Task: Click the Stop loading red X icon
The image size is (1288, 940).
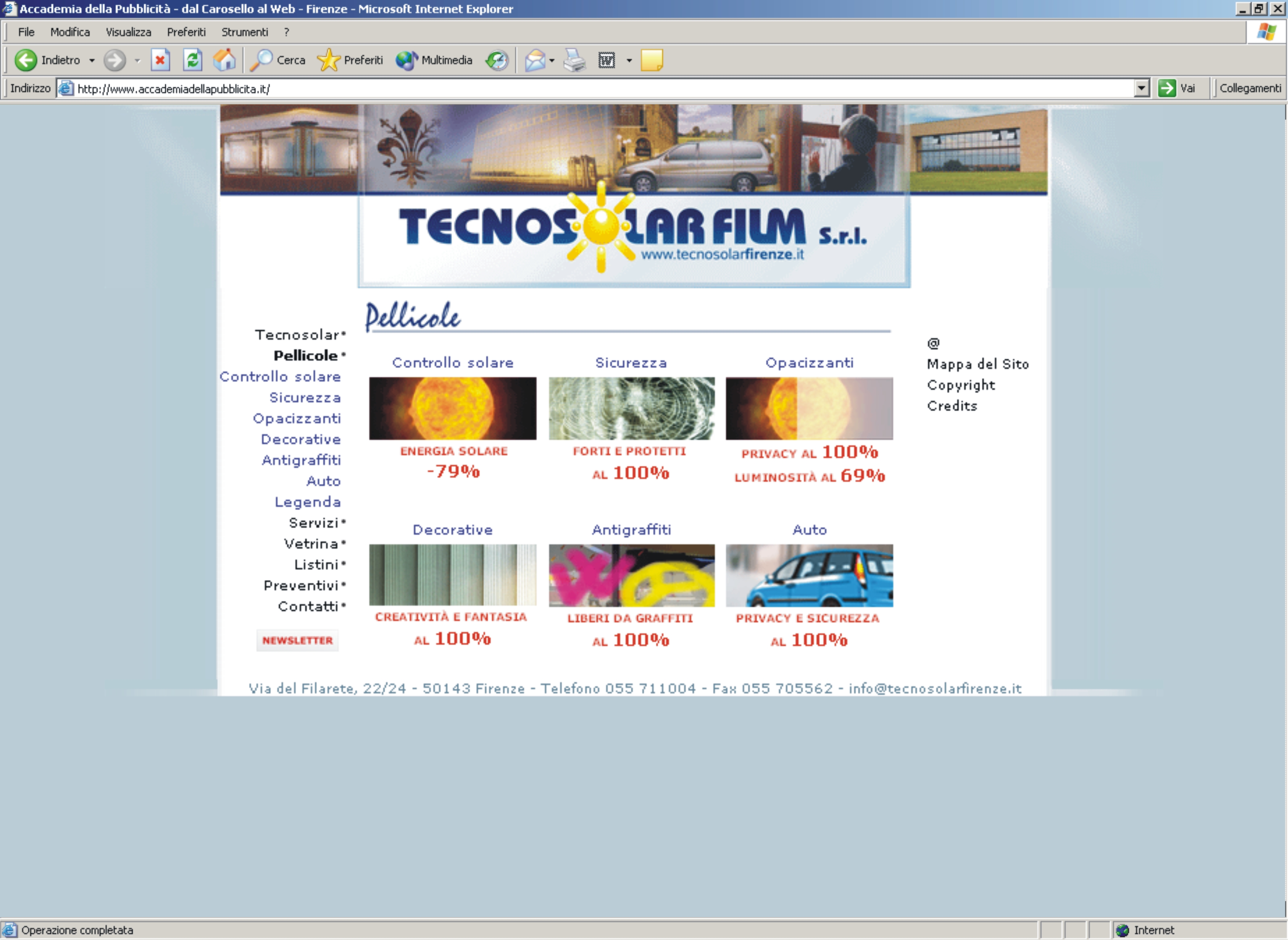Action: point(160,60)
